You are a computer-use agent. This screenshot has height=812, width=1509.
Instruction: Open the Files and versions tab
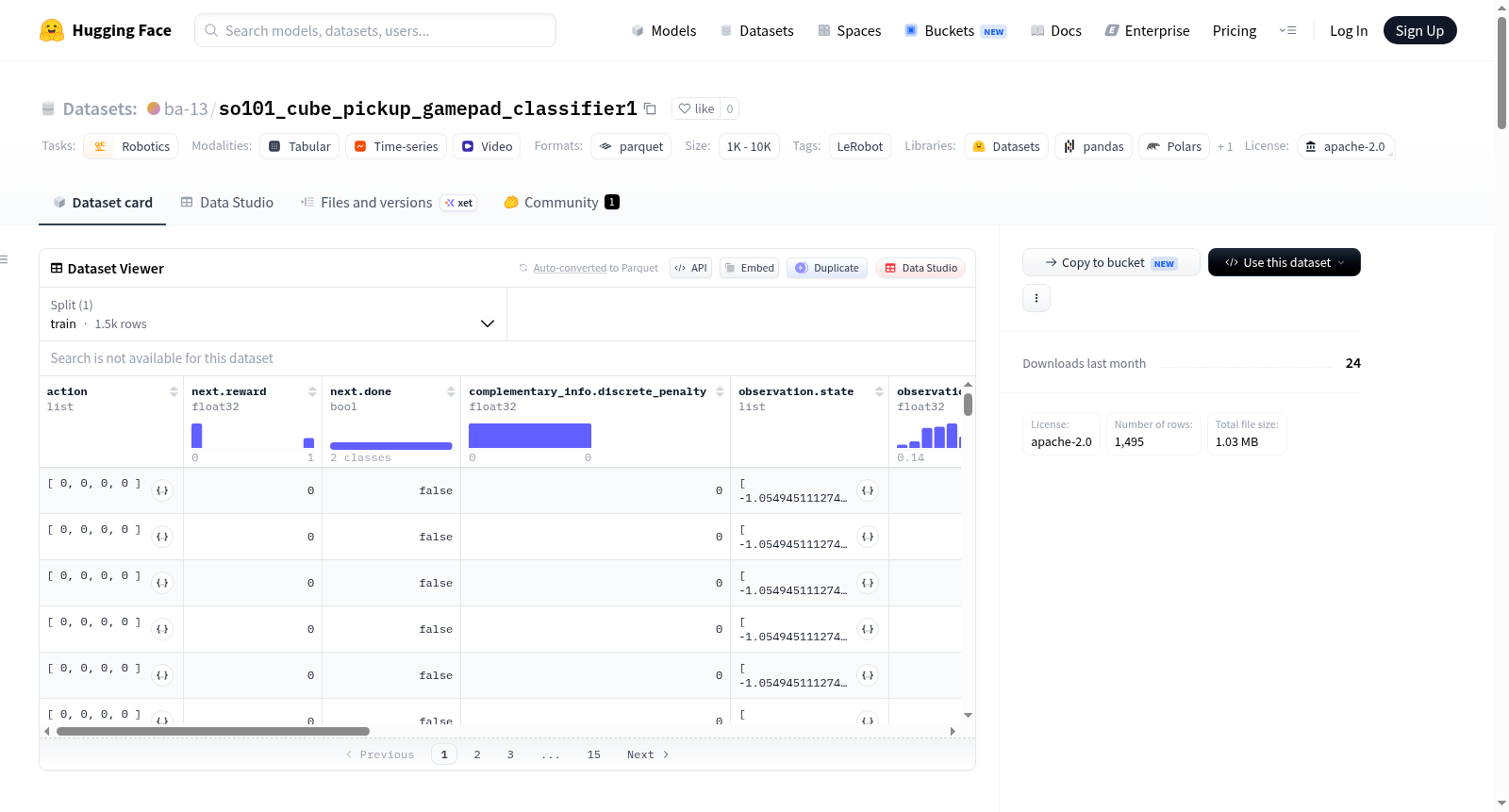coord(389,202)
